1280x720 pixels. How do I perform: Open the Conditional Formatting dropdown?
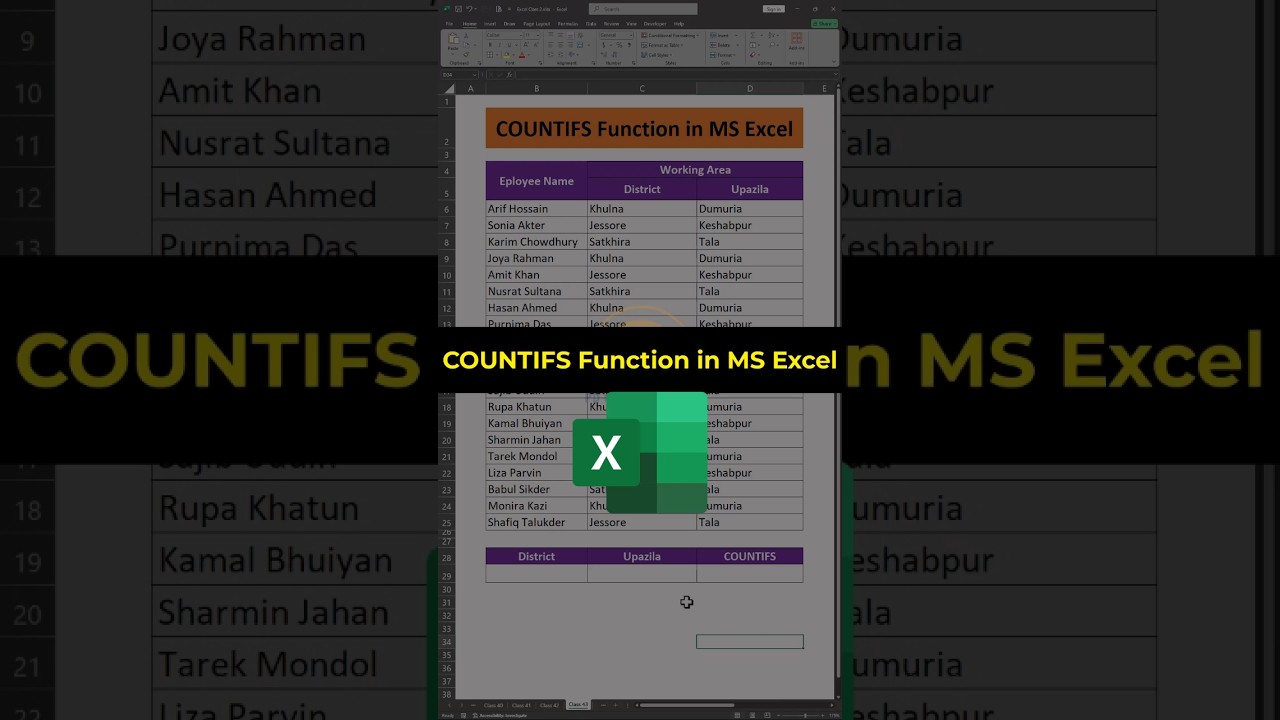[670, 36]
